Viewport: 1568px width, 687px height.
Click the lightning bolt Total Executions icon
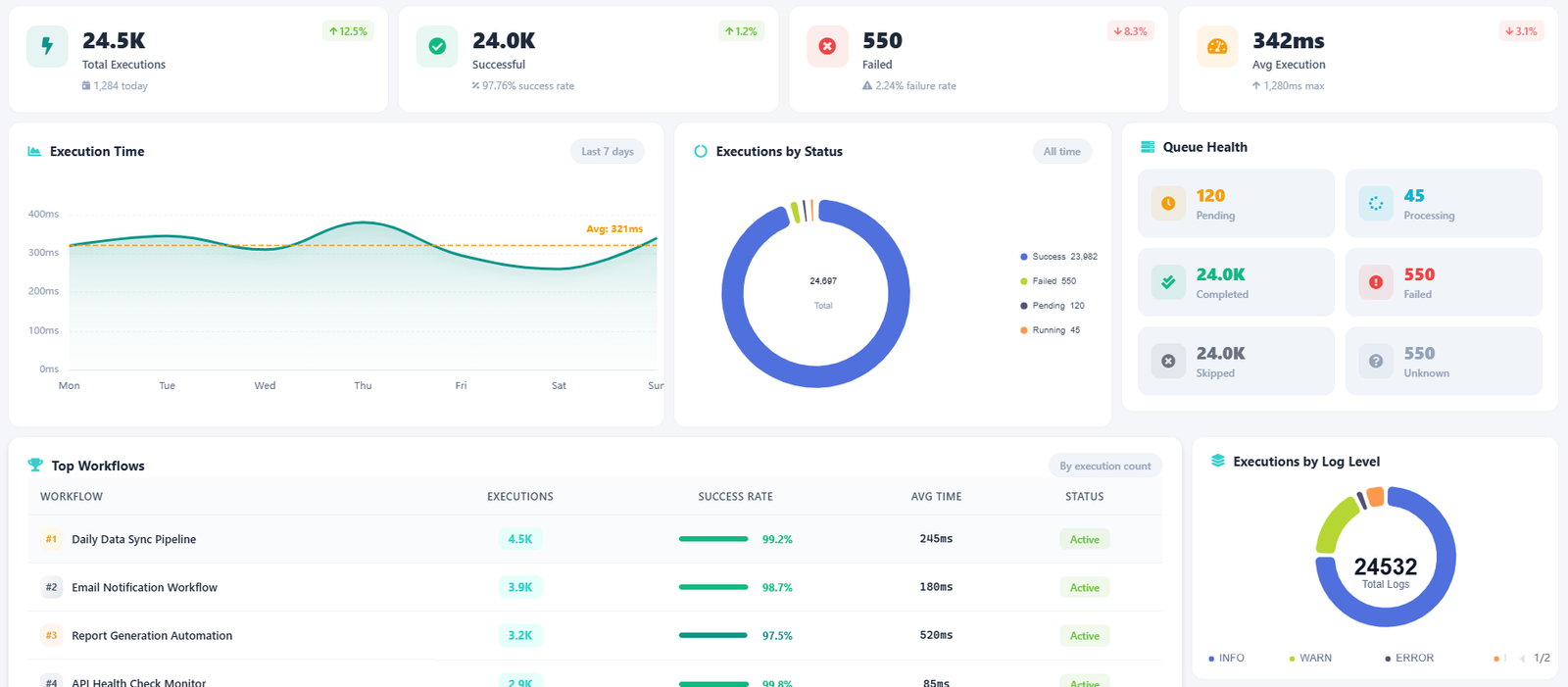click(x=47, y=46)
